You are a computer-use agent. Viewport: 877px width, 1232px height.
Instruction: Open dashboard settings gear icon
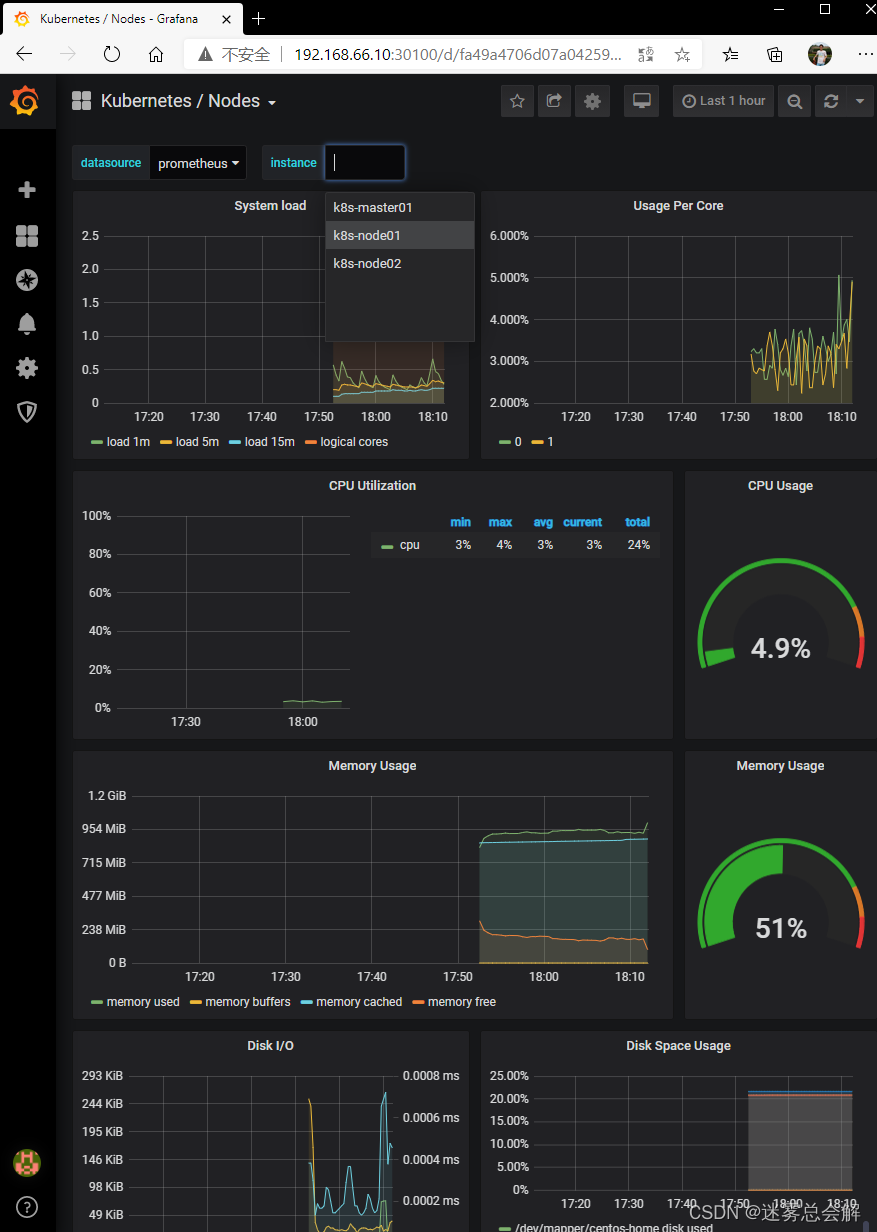pos(593,101)
